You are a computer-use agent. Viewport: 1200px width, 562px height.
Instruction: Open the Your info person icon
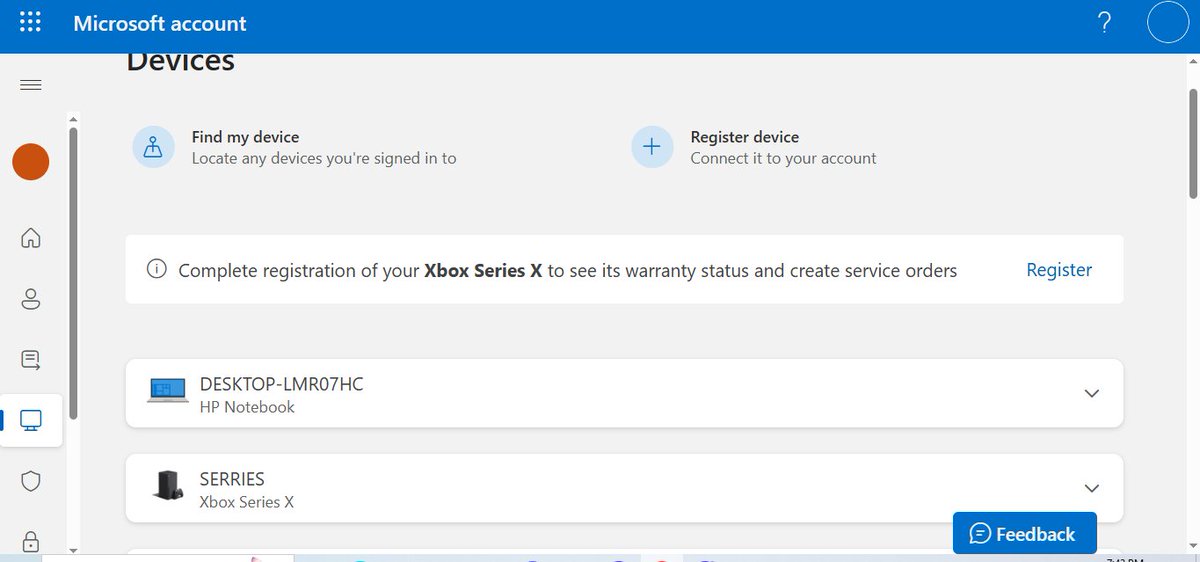click(31, 298)
